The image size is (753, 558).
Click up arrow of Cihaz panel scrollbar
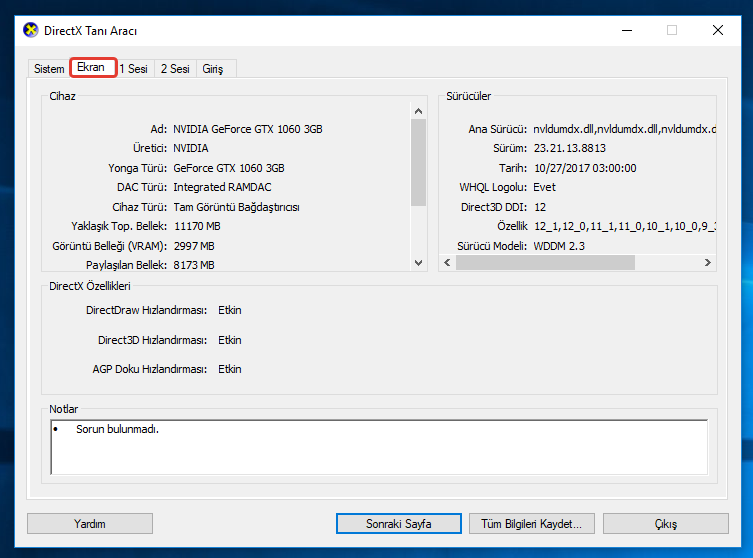click(419, 110)
